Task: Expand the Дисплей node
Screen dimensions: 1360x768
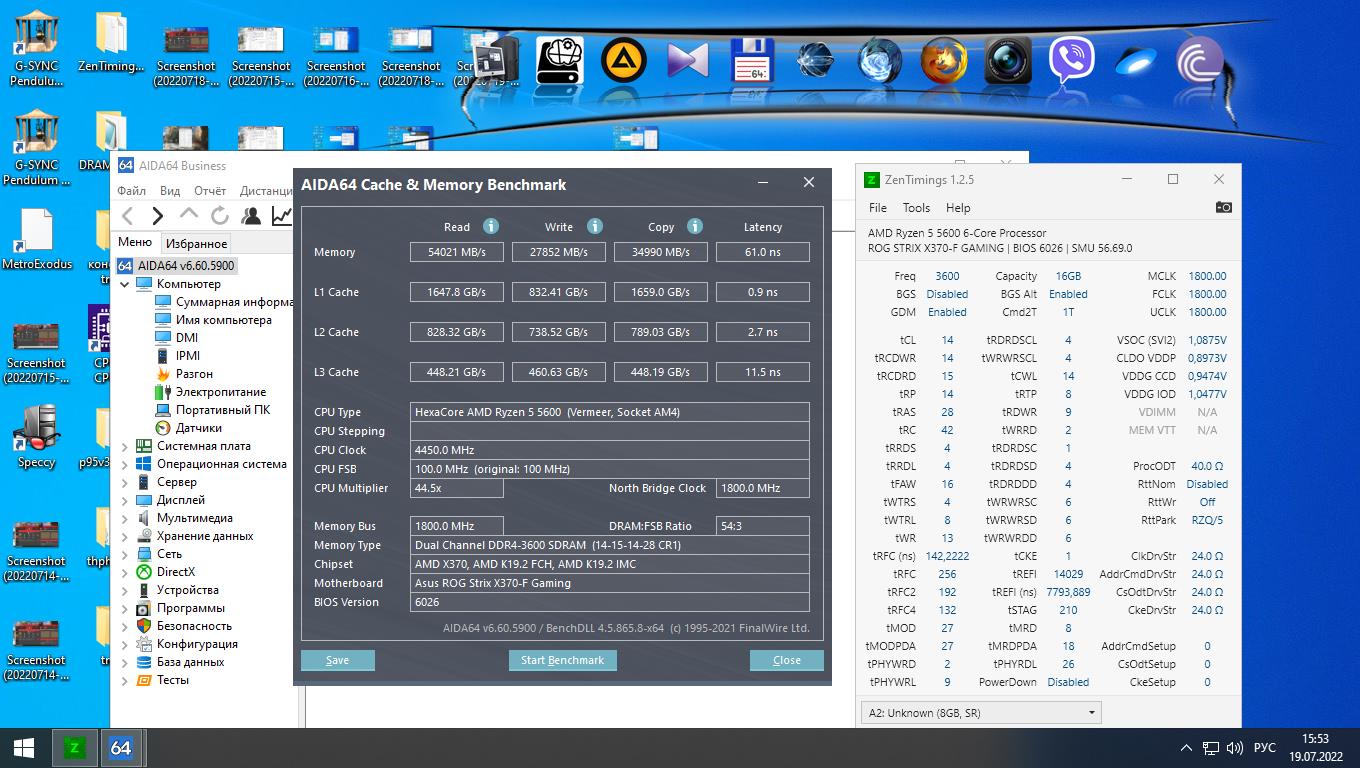Action: (125, 500)
